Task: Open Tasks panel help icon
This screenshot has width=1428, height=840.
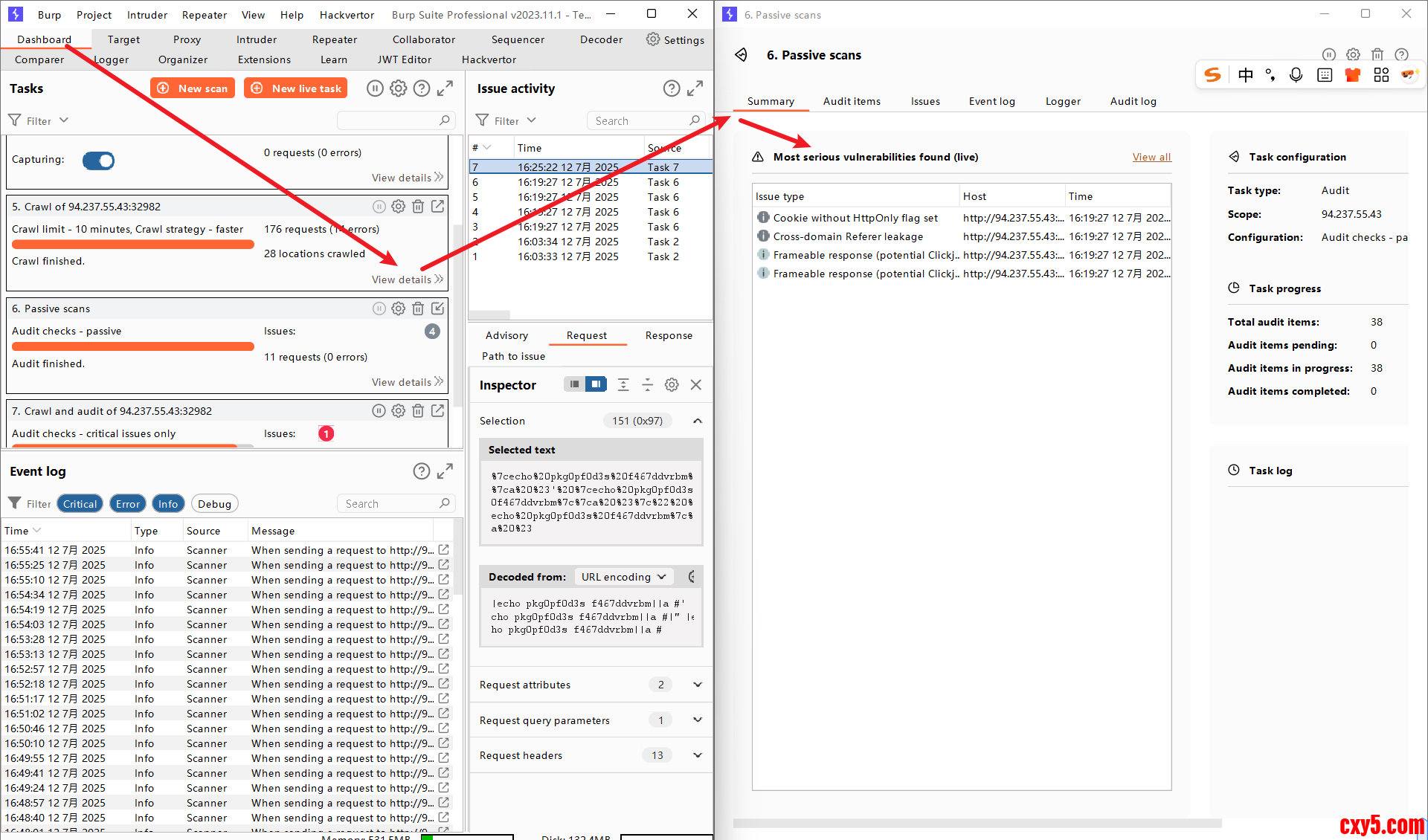Action: click(x=422, y=88)
